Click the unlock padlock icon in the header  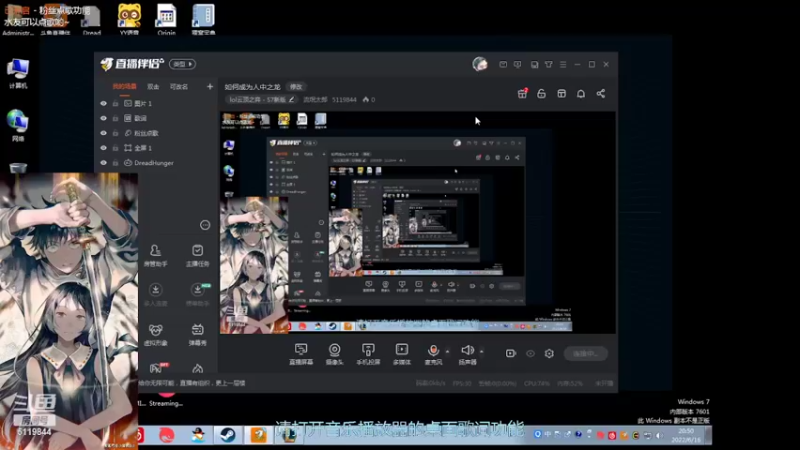click(541, 93)
